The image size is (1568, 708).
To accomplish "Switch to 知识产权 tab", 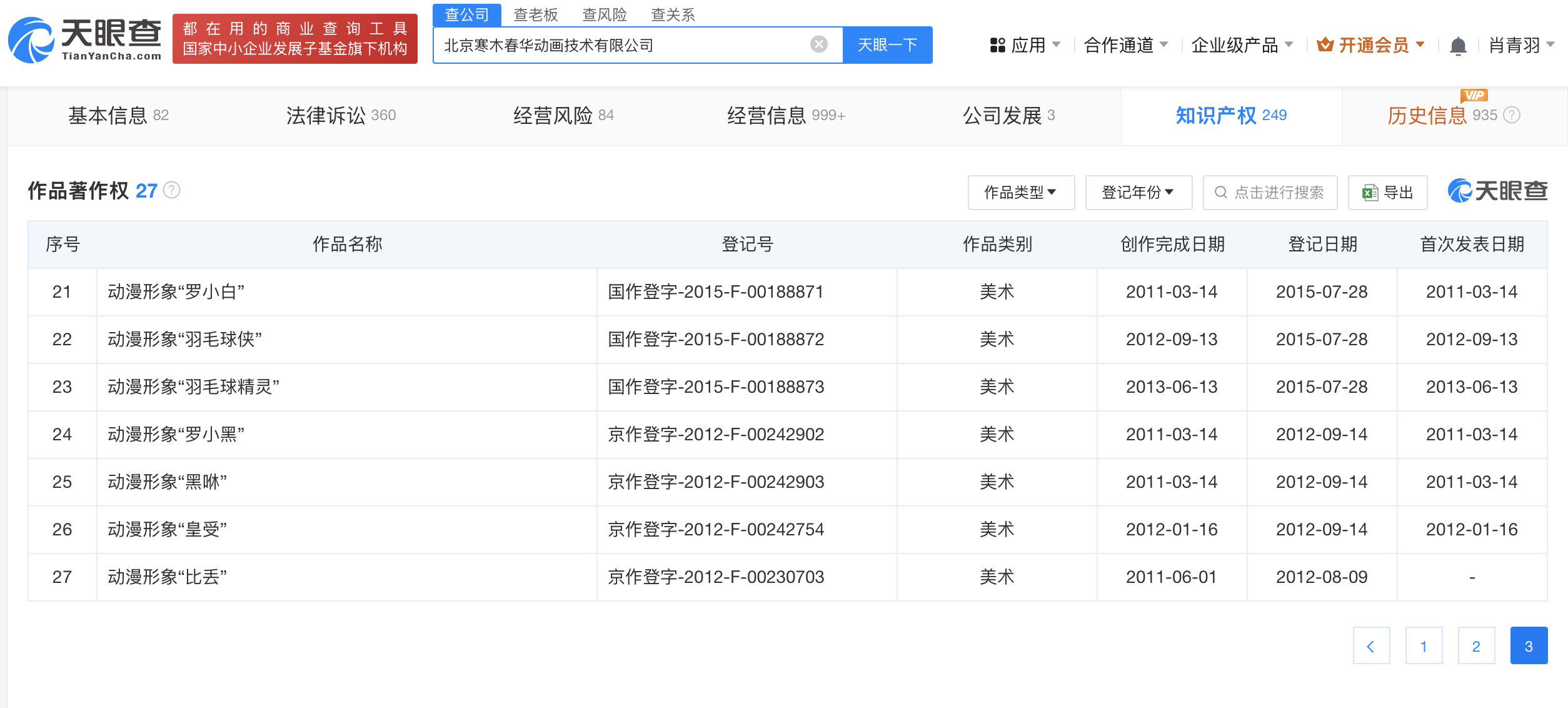I will click(1231, 116).
